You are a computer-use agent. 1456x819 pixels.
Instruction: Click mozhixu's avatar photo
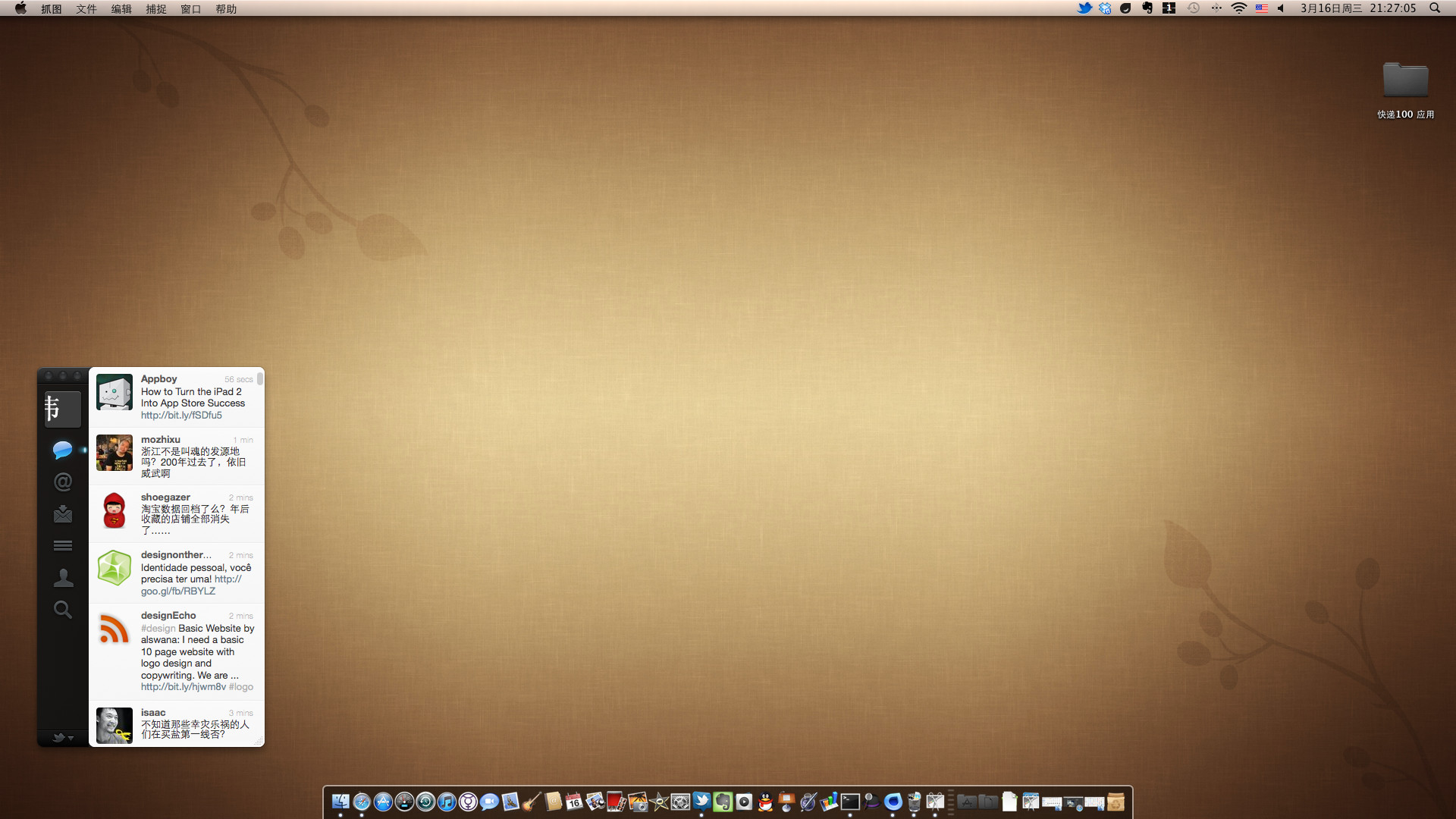point(115,453)
